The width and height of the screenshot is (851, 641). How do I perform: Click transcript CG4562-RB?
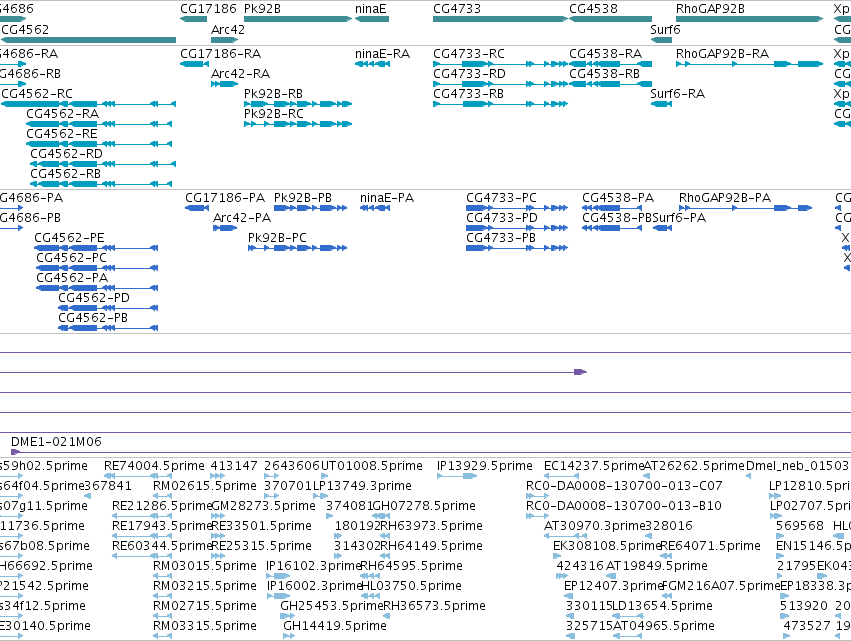click(66, 174)
